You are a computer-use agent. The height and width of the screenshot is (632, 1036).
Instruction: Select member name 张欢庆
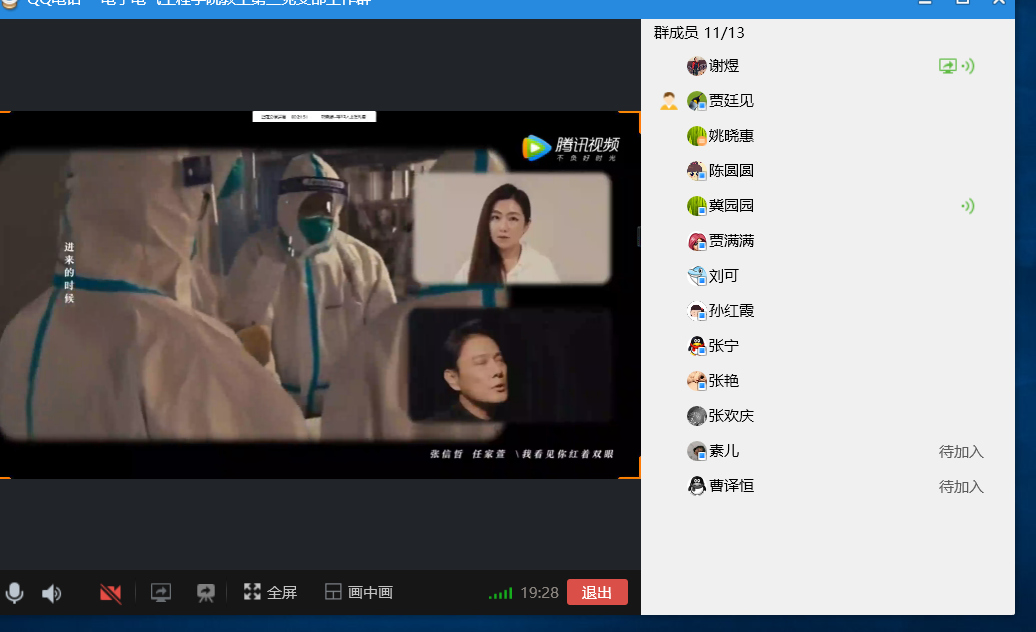point(731,416)
